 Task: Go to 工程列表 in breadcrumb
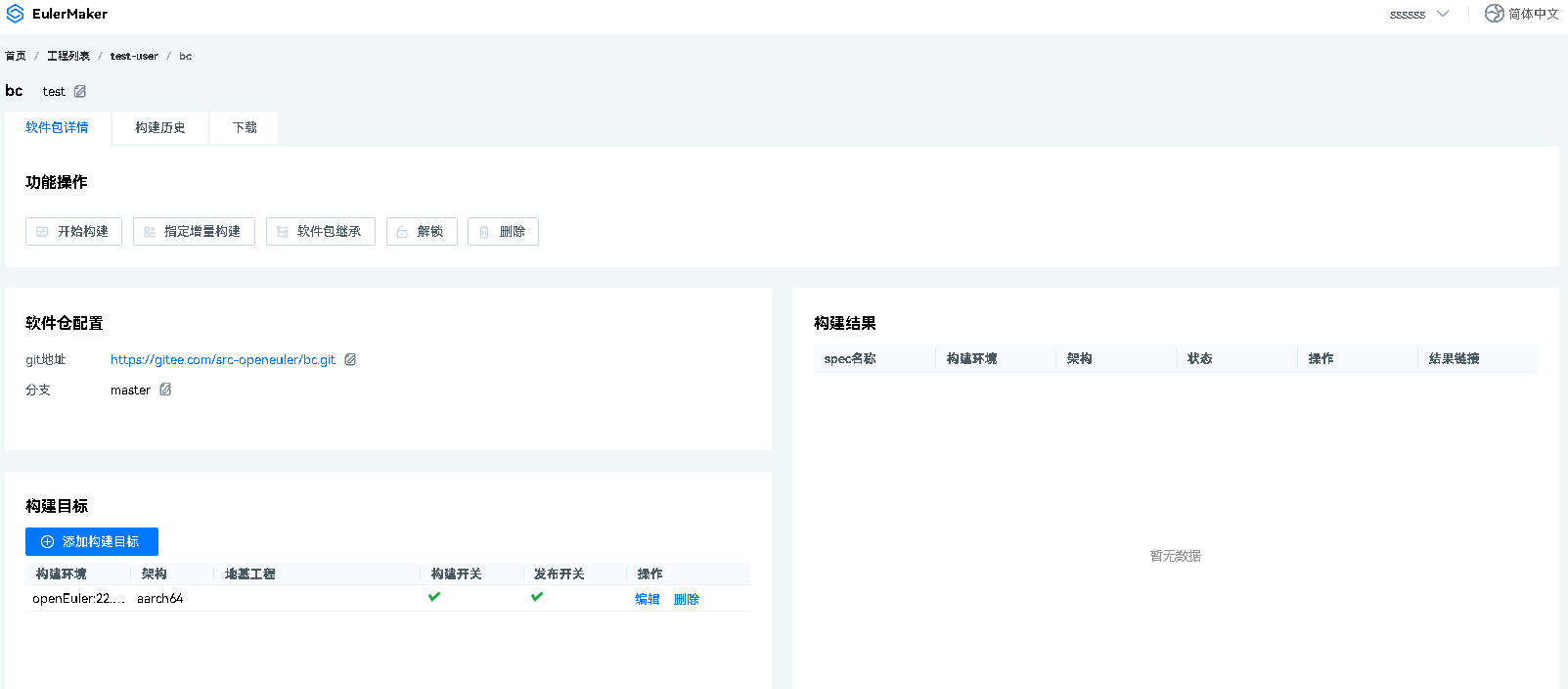tap(68, 56)
